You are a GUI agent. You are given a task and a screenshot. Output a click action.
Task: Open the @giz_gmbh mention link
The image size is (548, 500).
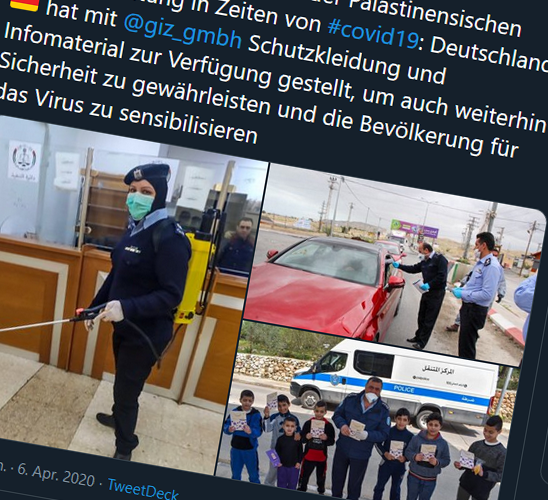tap(182, 32)
